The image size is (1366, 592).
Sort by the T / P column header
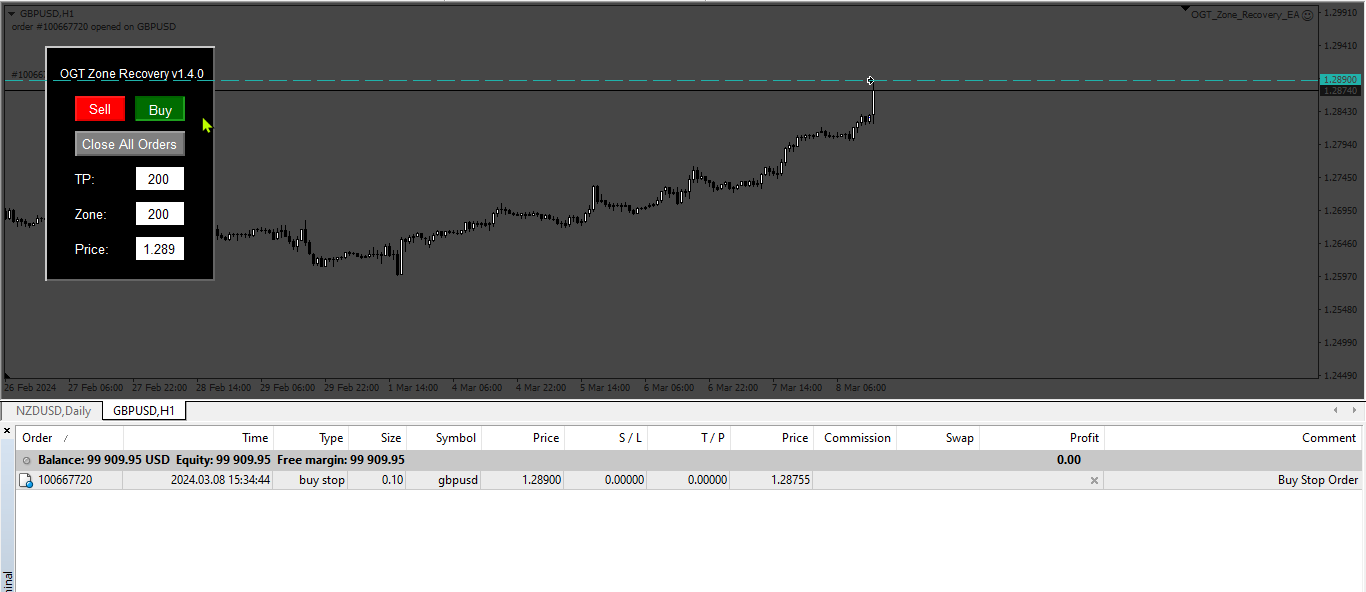689,437
